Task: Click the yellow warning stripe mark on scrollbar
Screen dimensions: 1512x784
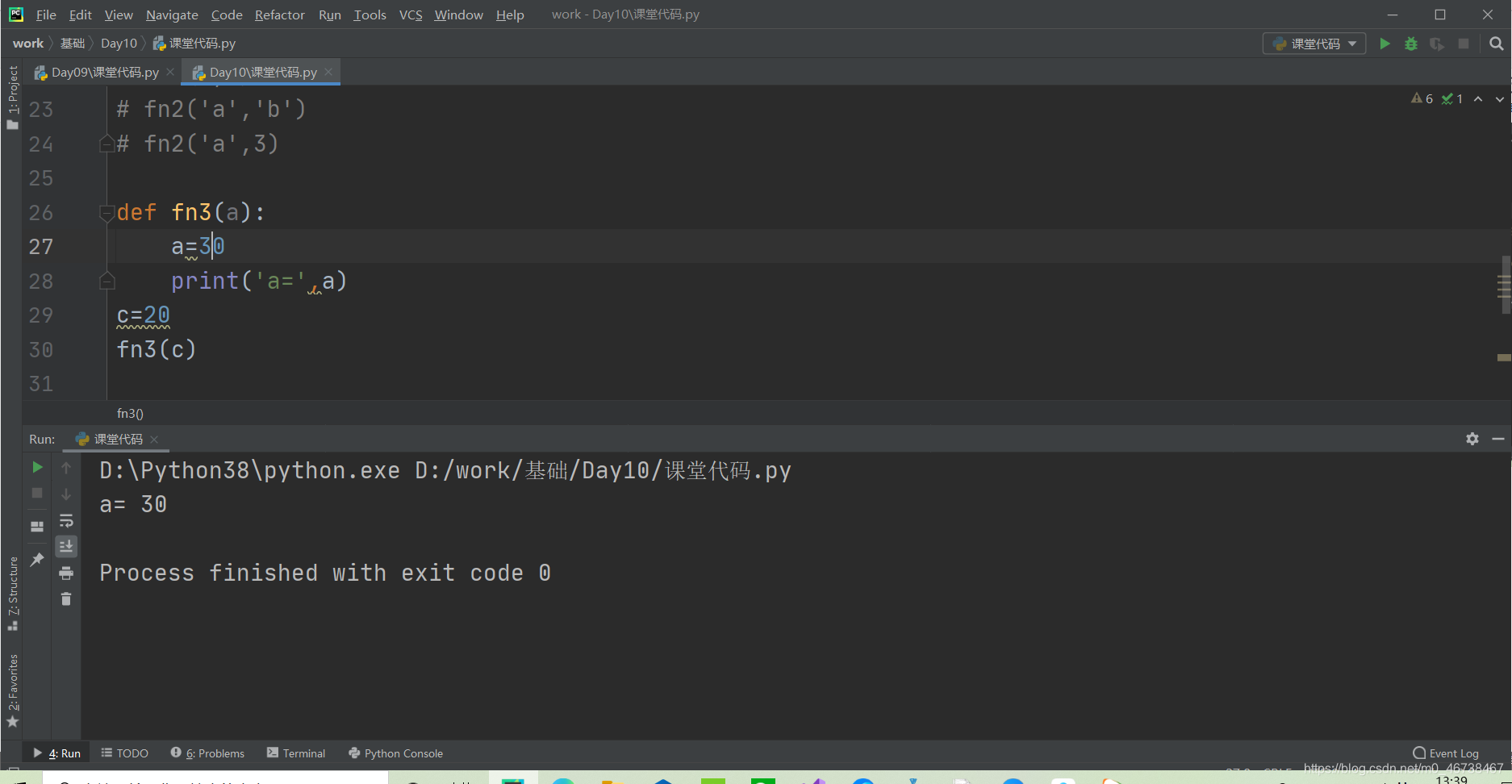Action: (1504, 357)
